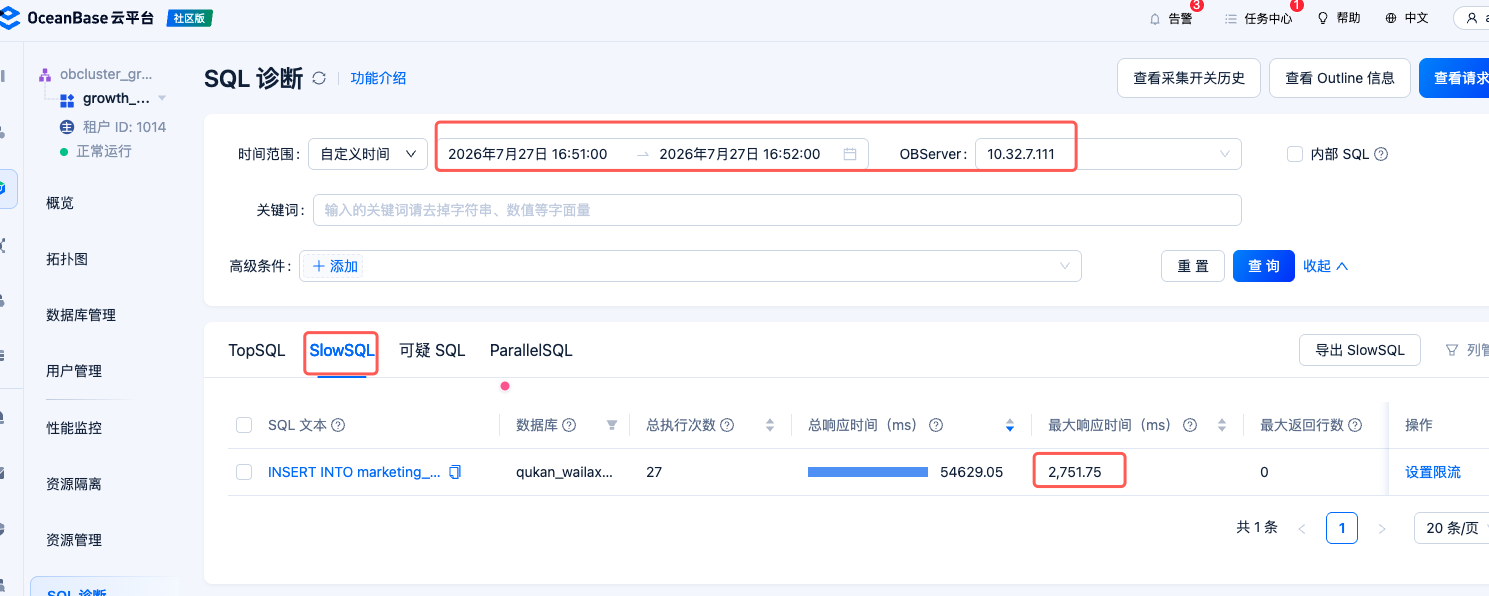Expand the 高级条件 dropdown
Viewport: 1489px width, 596px height.
tap(690, 266)
